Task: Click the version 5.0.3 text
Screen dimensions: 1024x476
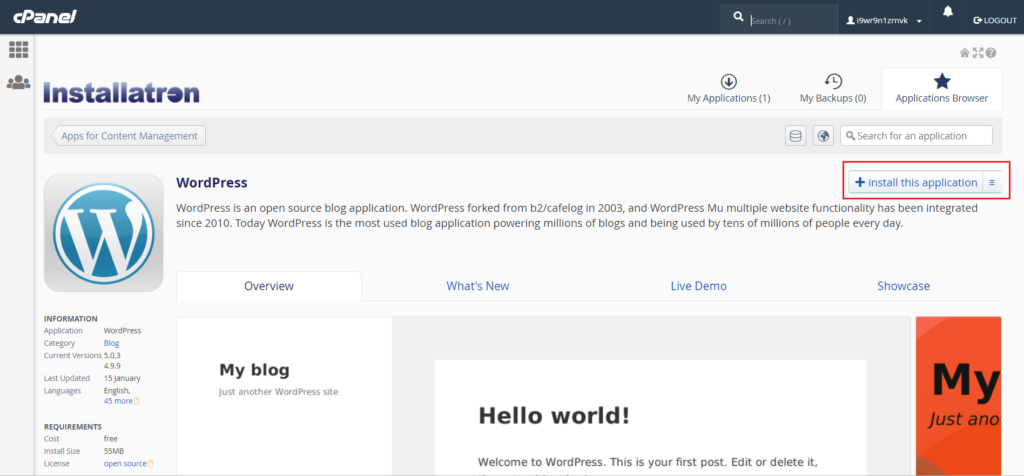Action: [112, 355]
